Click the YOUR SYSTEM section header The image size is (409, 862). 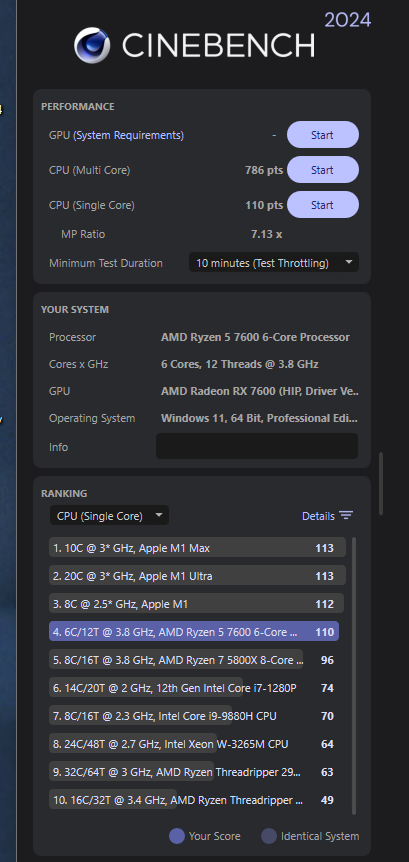point(75,310)
